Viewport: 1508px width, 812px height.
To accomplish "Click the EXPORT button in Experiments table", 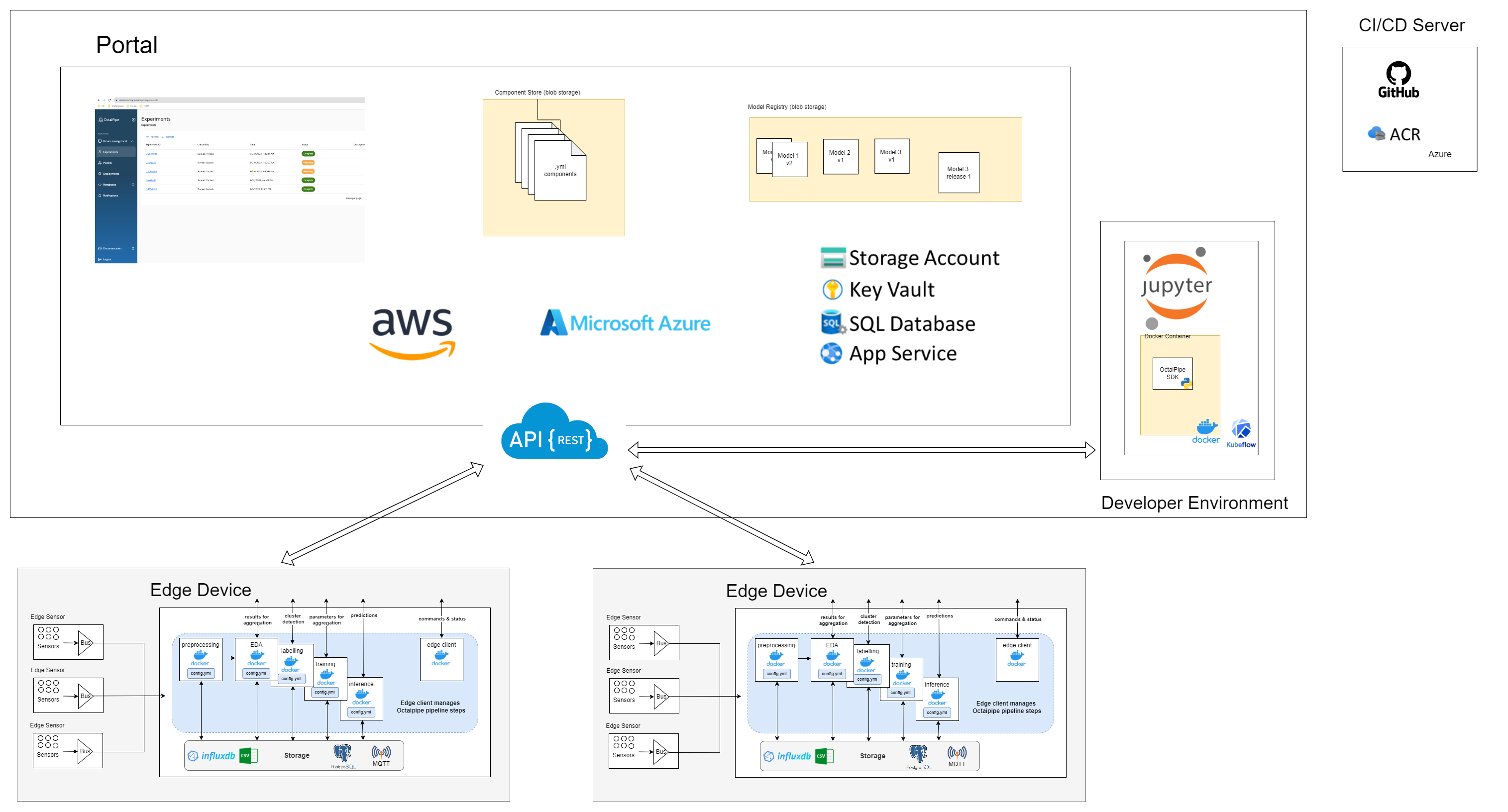I will (x=168, y=137).
